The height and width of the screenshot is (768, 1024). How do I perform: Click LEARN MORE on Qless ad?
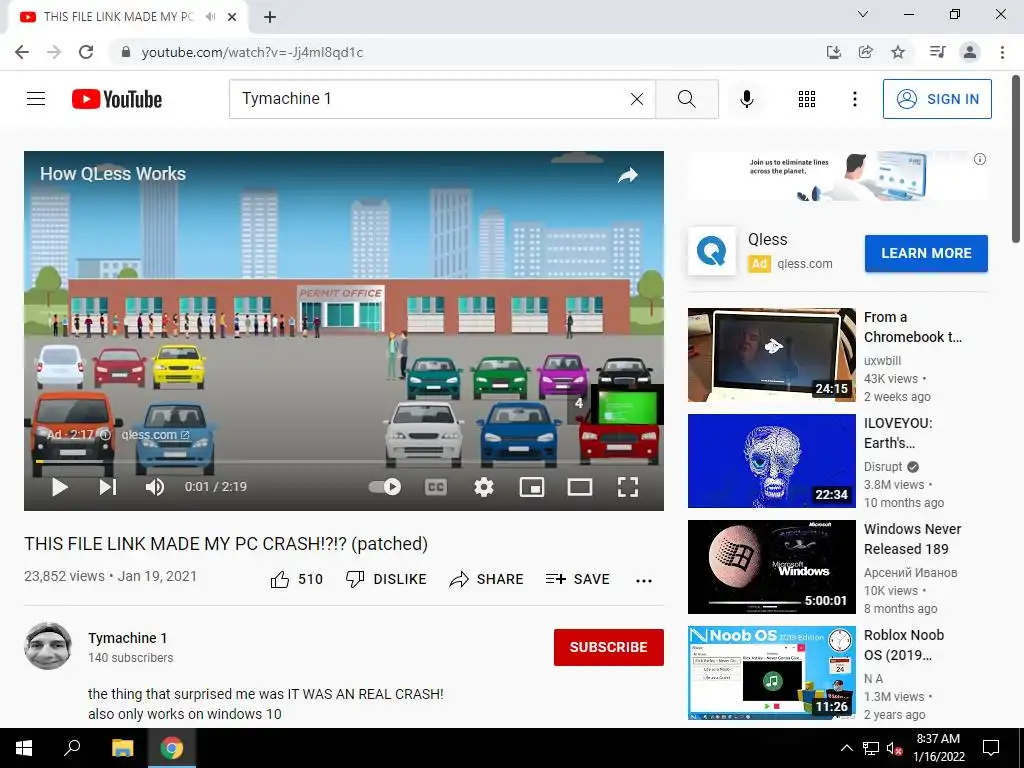pos(926,253)
